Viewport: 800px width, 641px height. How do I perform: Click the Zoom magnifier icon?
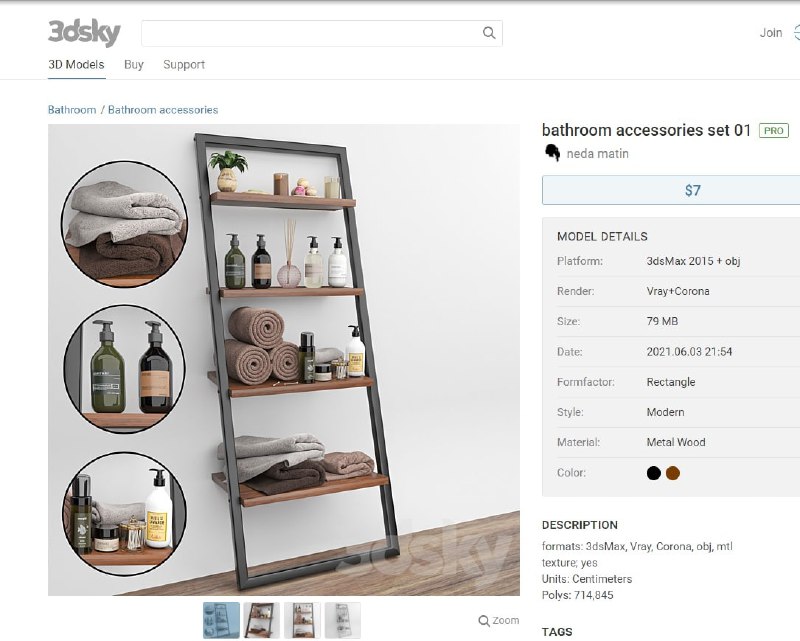click(484, 621)
